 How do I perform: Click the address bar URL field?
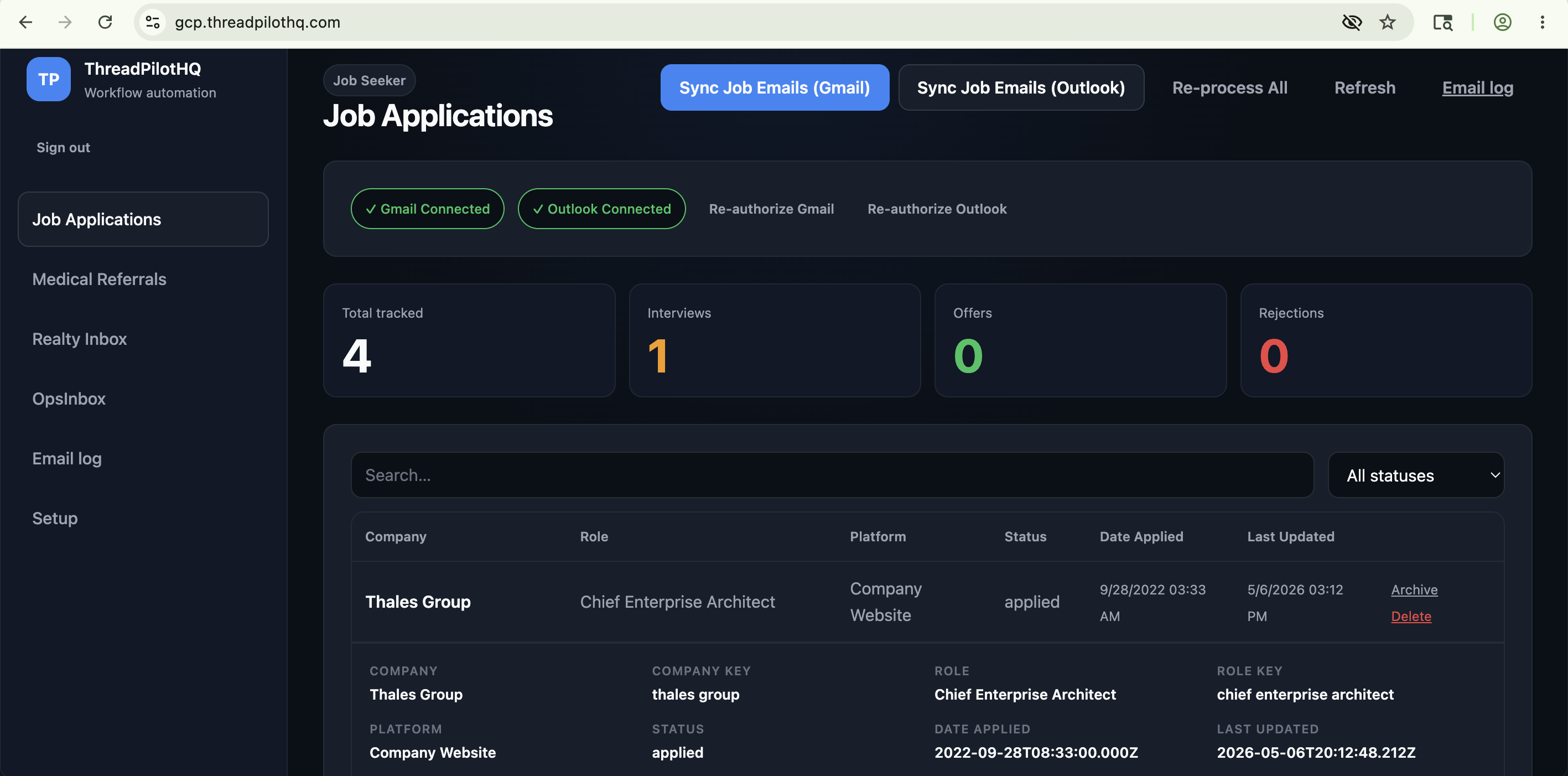pyautogui.click(x=730, y=23)
